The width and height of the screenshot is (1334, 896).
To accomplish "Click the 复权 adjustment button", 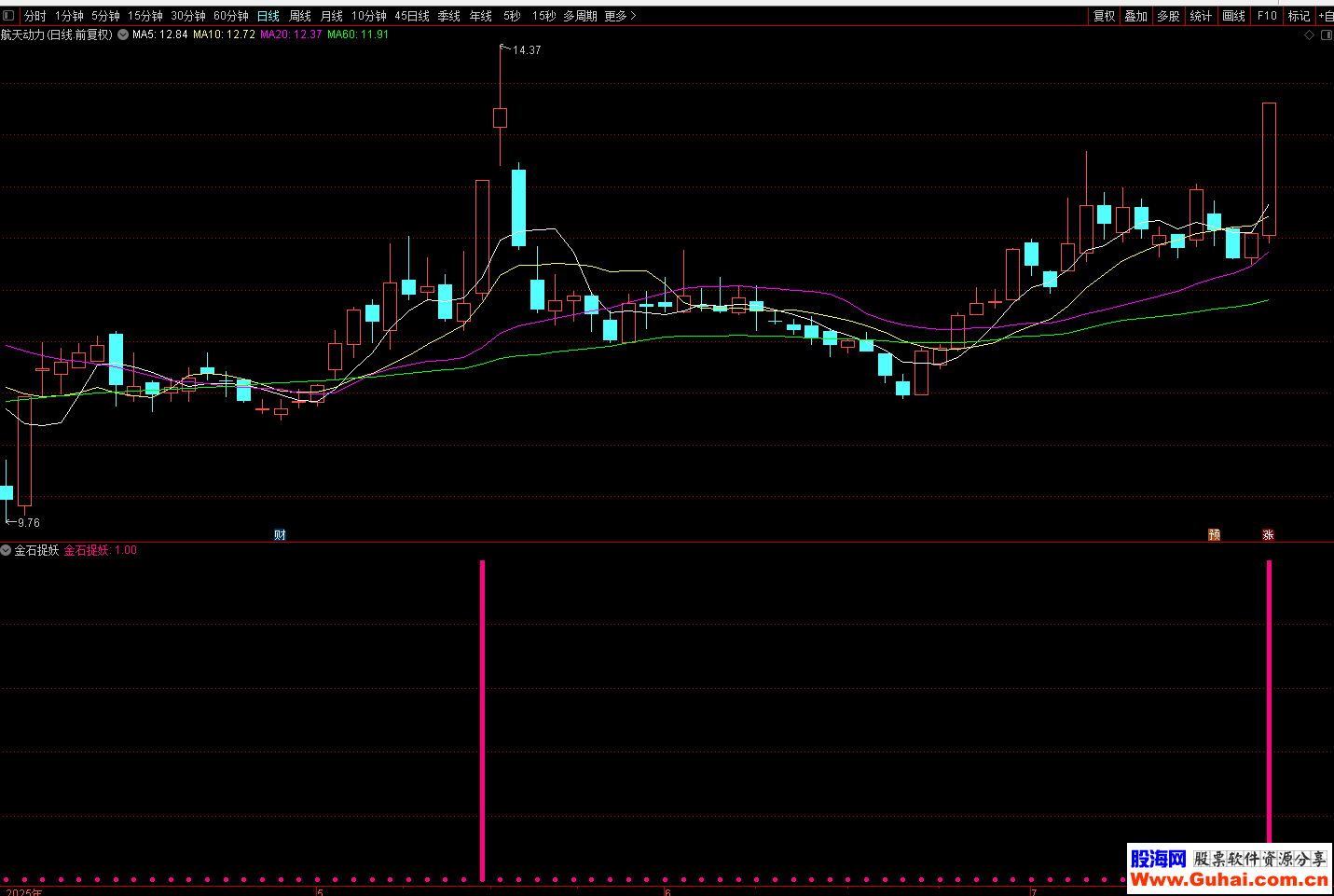I will pos(1105,16).
